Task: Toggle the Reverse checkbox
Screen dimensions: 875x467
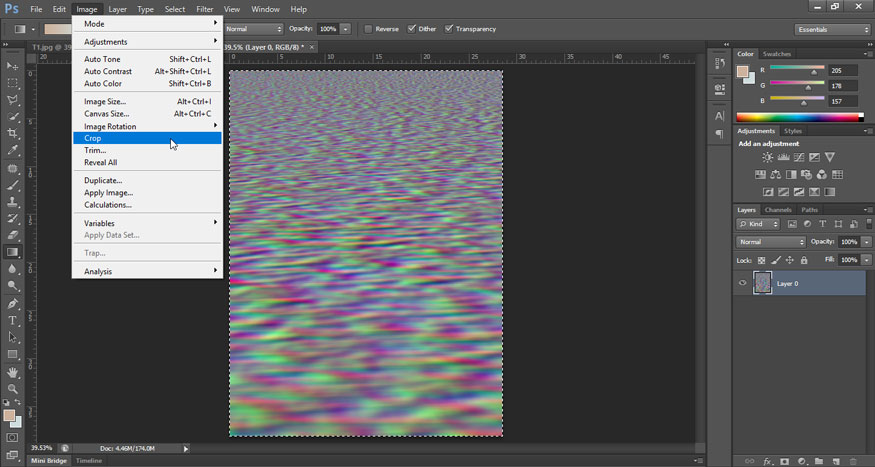Action: [369, 29]
